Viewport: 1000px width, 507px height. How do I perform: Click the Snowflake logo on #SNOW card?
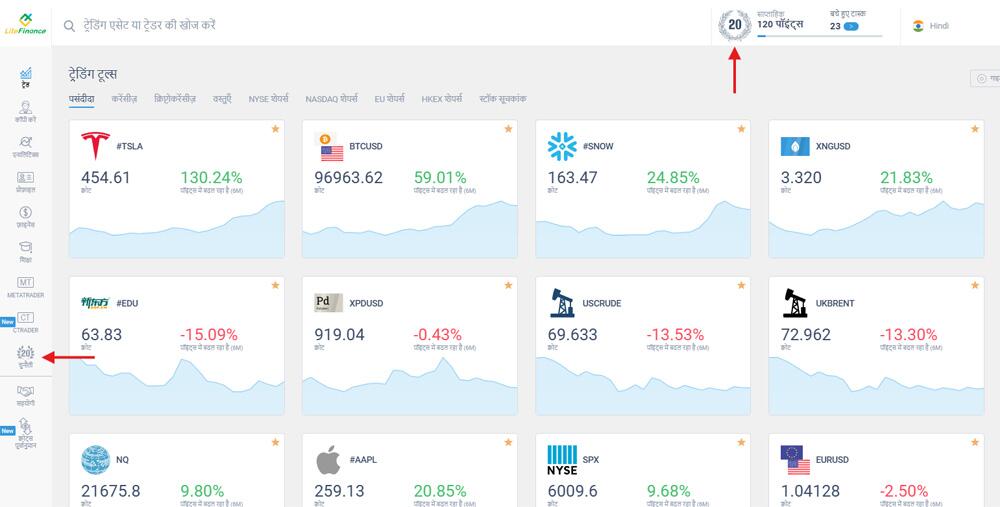[x=562, y=146]
